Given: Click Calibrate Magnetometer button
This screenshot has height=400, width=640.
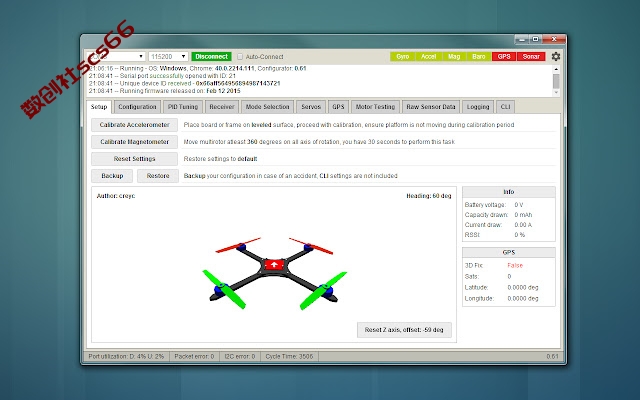Looking at the screenshot, I should (134, 142).
